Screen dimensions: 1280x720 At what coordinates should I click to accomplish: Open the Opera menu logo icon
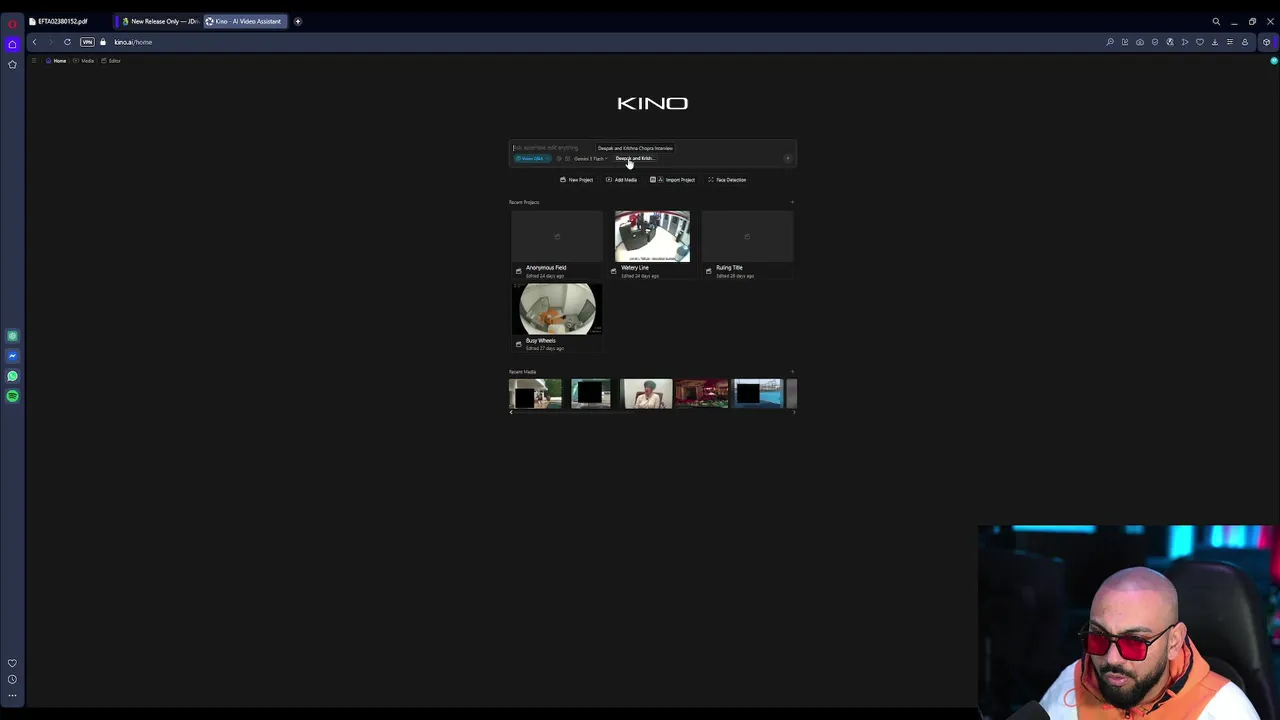pyautogui.click(x=12, y=23)
